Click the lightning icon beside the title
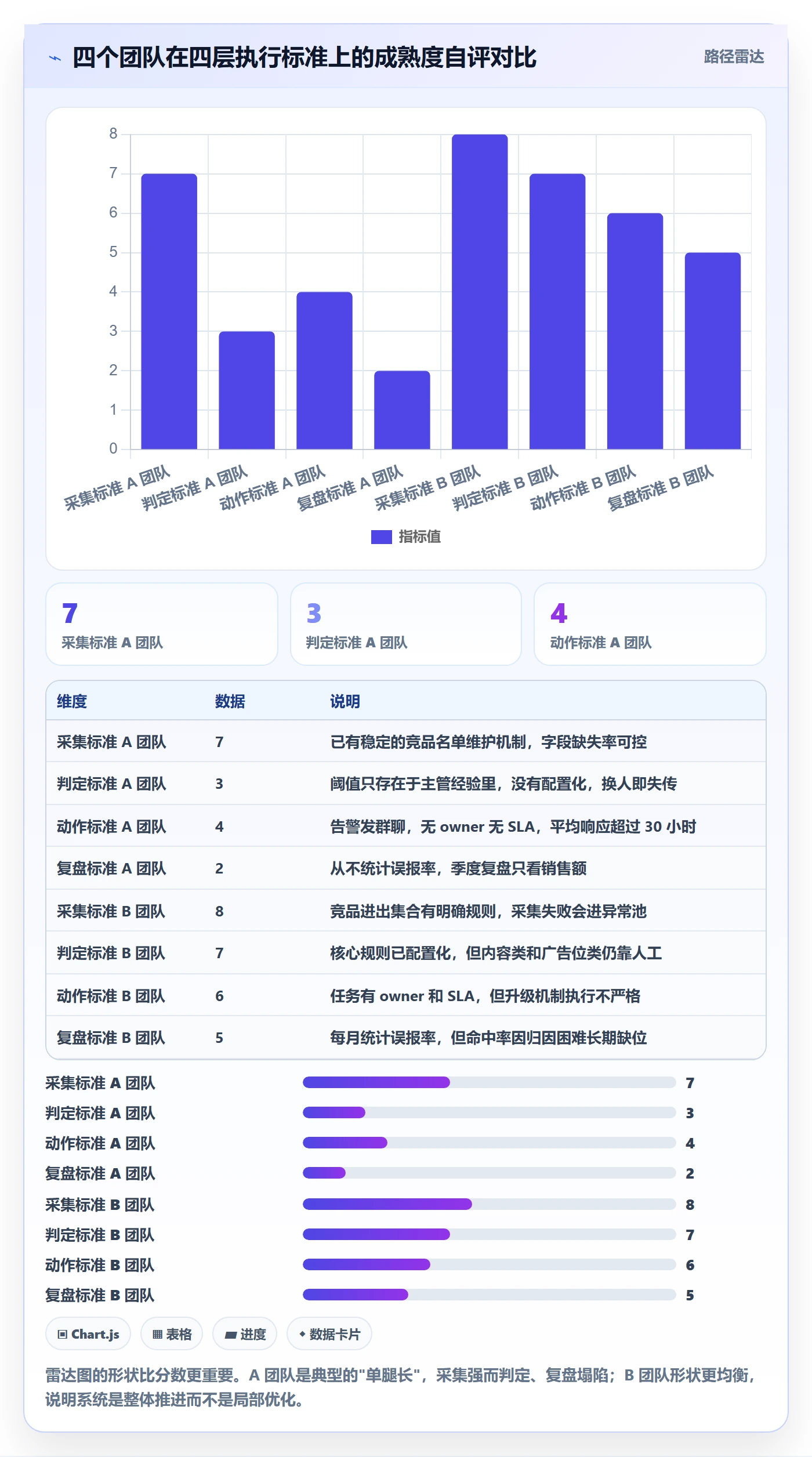Viewport: 812px width, 1457px height. [55, 58]
